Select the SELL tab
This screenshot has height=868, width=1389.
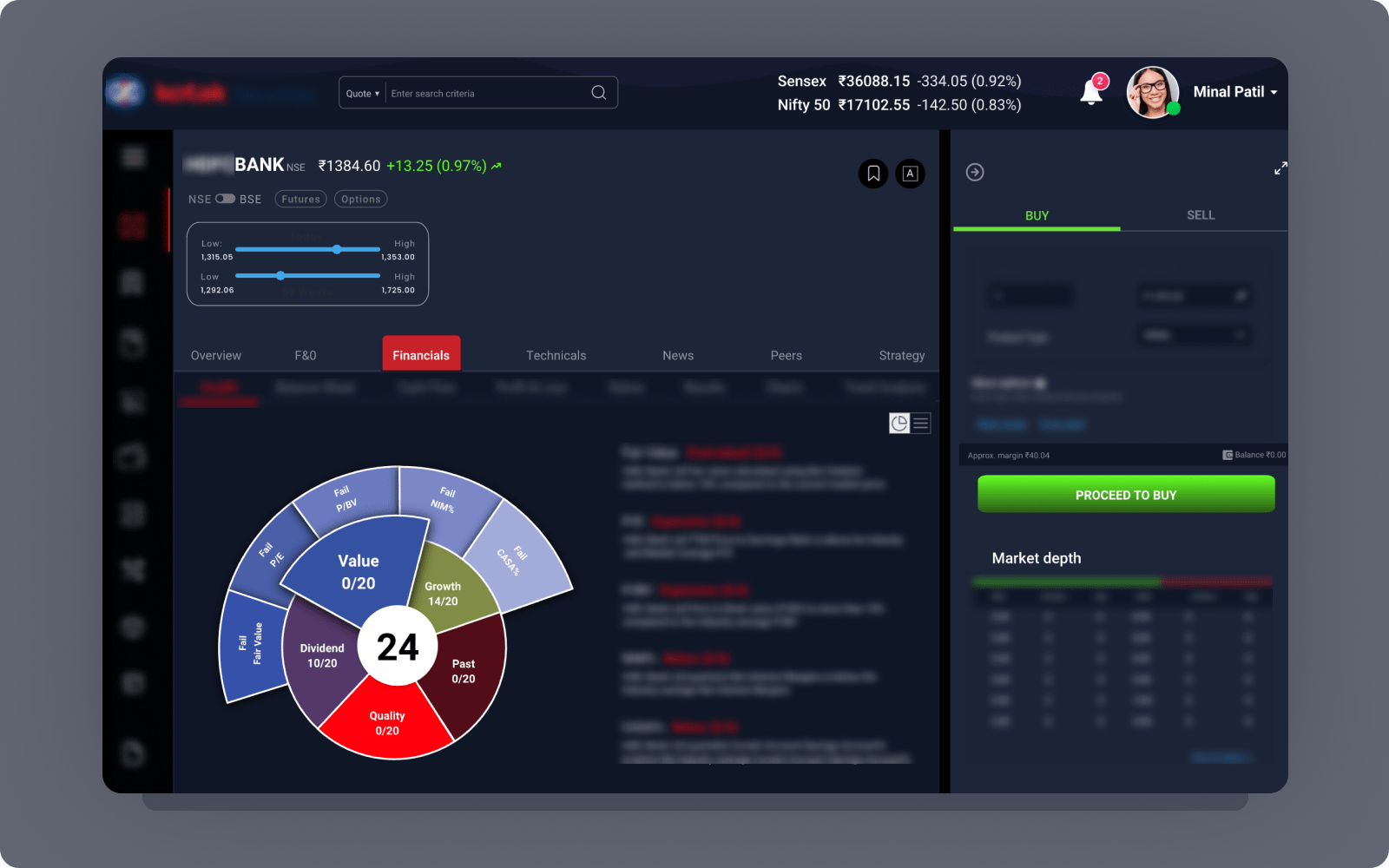pyautogui.click(x=1201, y=215)
